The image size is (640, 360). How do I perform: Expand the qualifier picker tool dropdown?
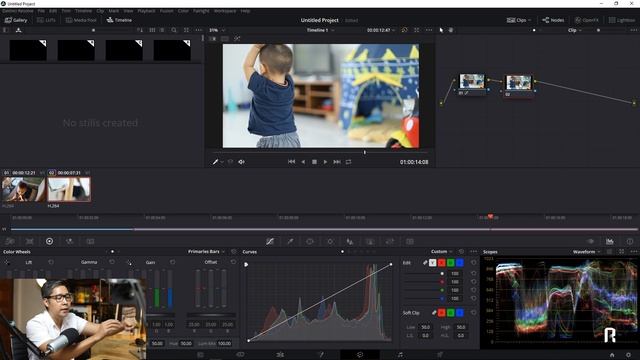coord(222,162)
